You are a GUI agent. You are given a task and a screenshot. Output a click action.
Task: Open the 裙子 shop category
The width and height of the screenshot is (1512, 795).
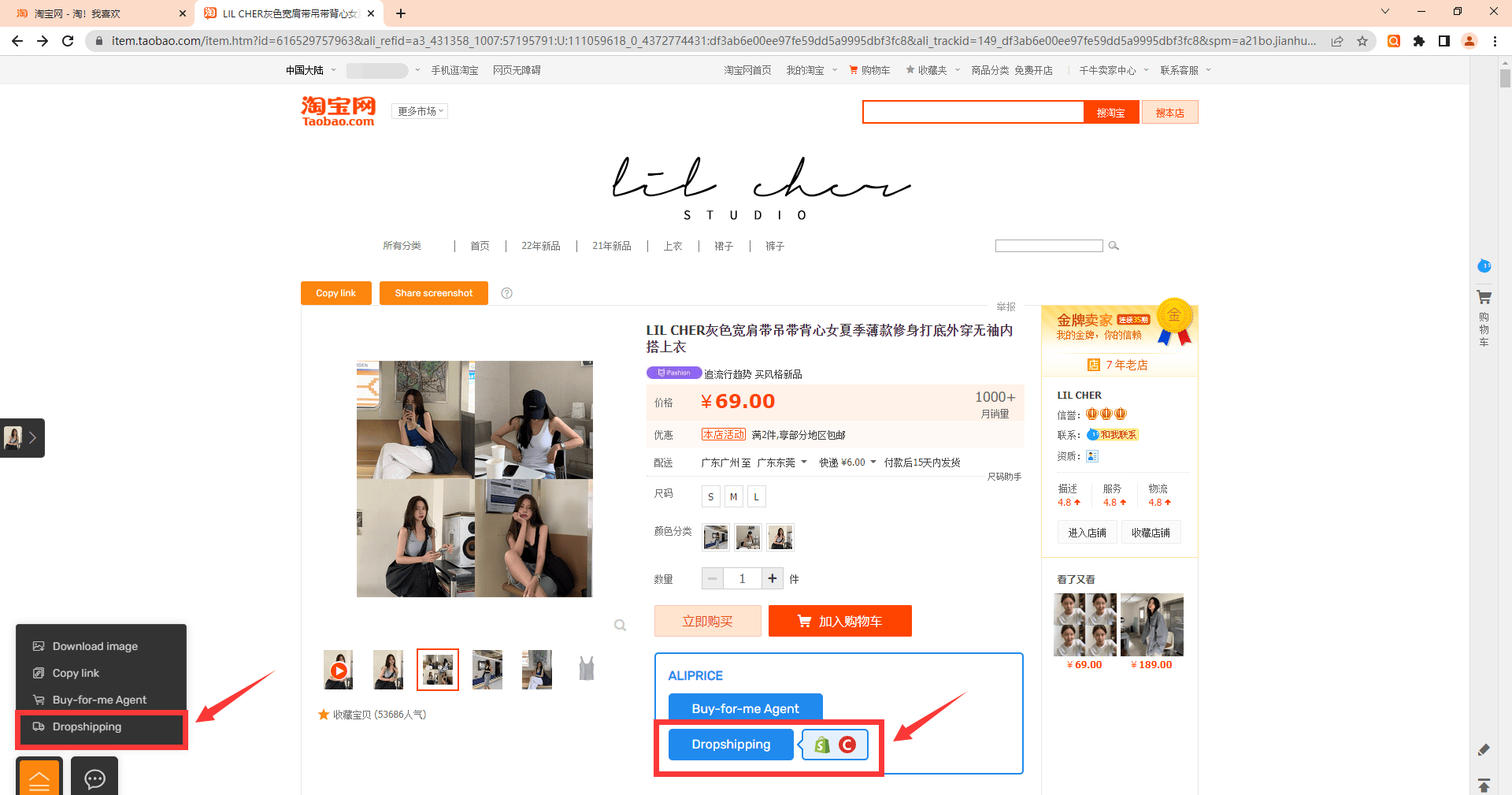click(724, 246)
